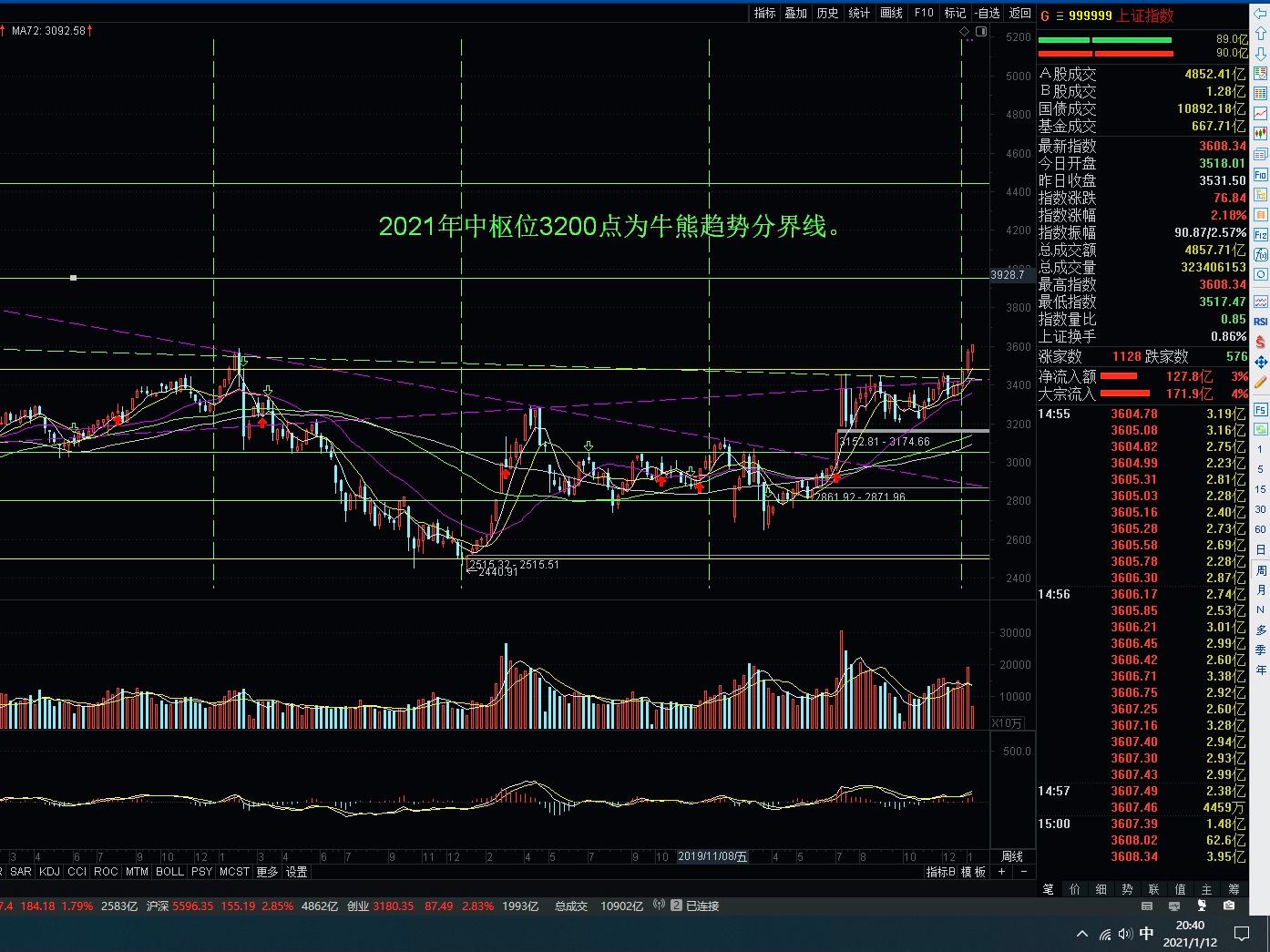The width and height of the screenshot is (1270, 952).
Task: Click the F10 company info icon
Action: point(1261,174)
